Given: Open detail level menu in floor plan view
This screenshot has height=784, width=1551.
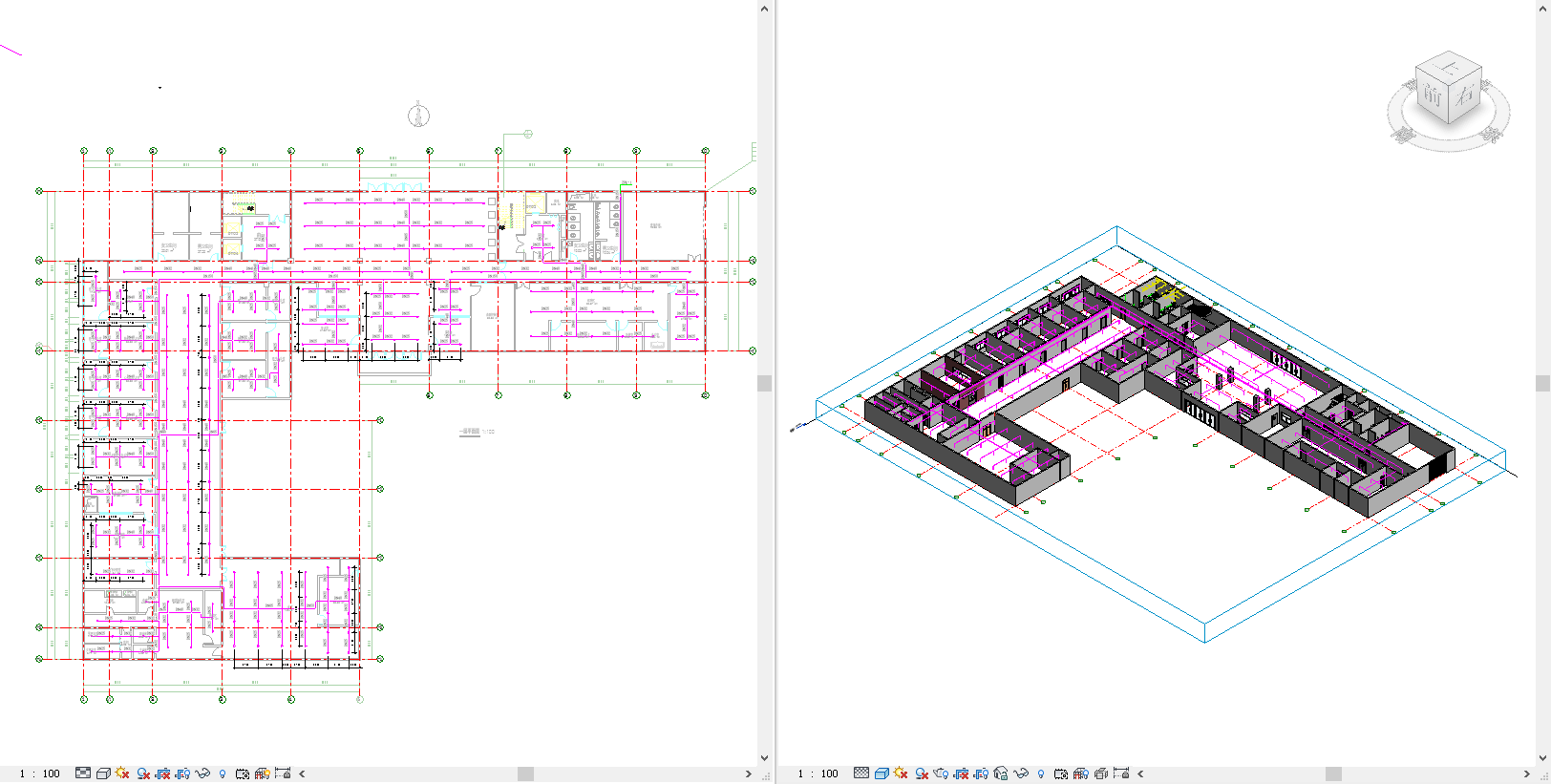Looking at the screenshot, I should [x=83, y=773].
